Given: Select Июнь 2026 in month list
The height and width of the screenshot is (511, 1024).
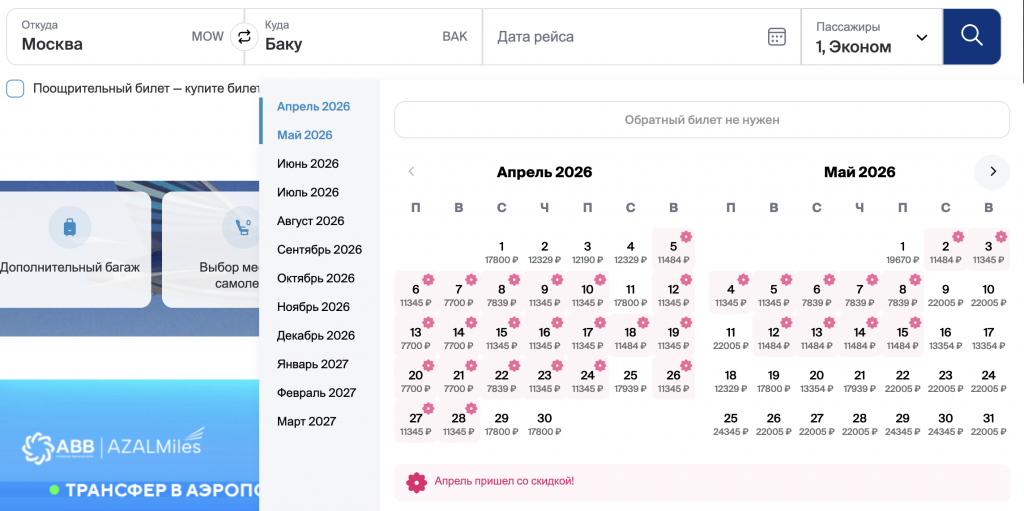Looking at the screenshot, I should tap(308, 164).
